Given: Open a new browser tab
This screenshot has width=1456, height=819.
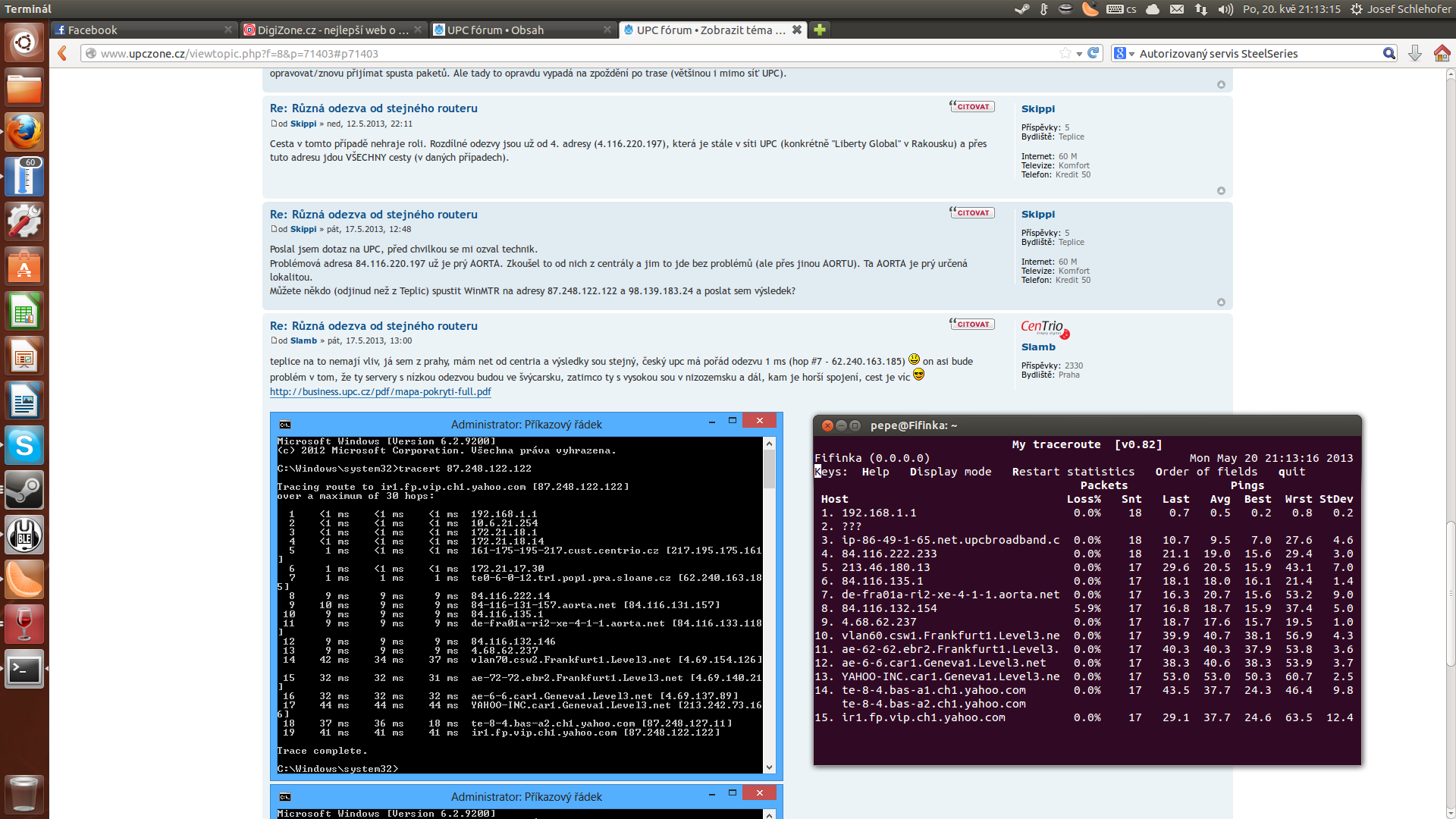Looking at the screenshot, I should [x=820, y=30].
